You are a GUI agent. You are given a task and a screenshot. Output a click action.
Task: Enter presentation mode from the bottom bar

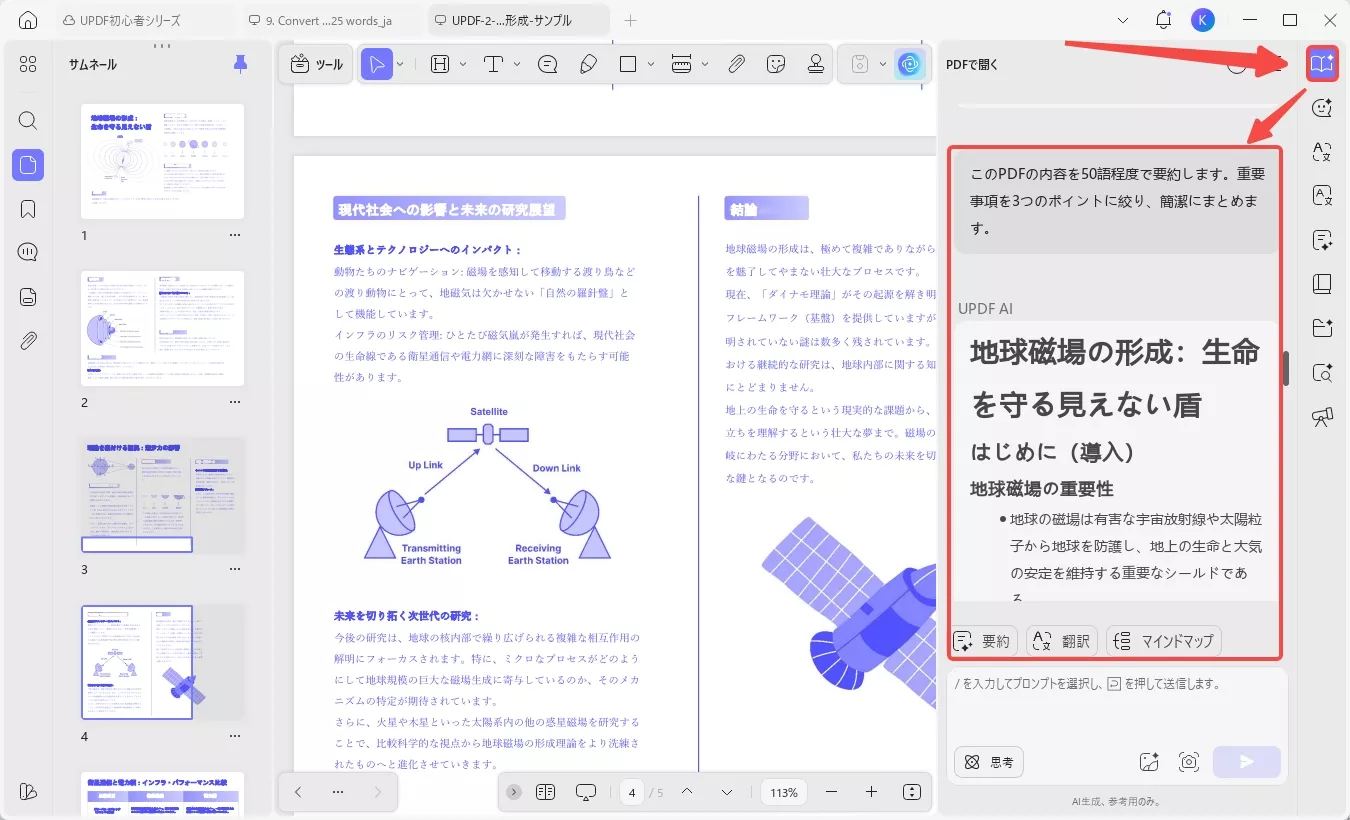point(585,791)
